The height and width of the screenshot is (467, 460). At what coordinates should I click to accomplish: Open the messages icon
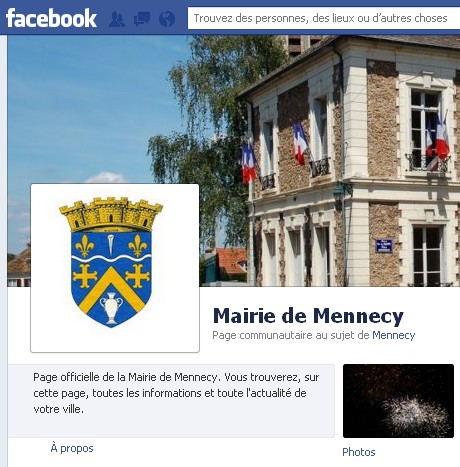142,19
